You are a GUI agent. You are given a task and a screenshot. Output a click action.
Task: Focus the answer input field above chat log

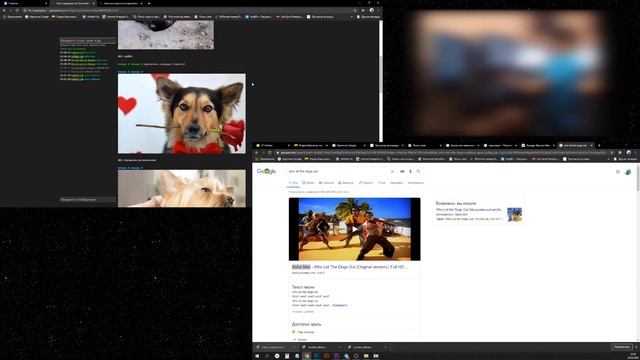88,41
